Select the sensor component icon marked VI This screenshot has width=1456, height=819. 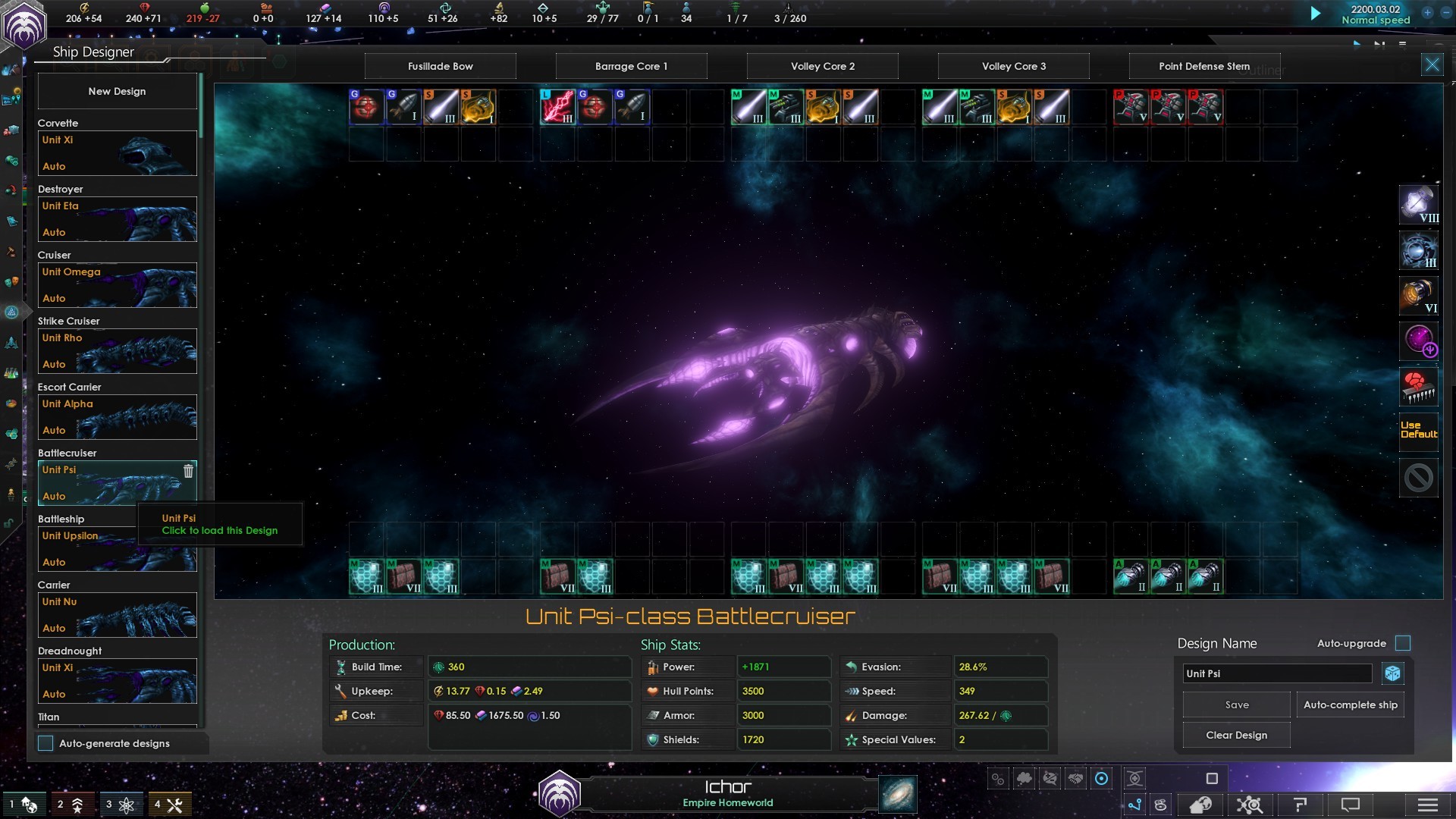point(1418,296)
